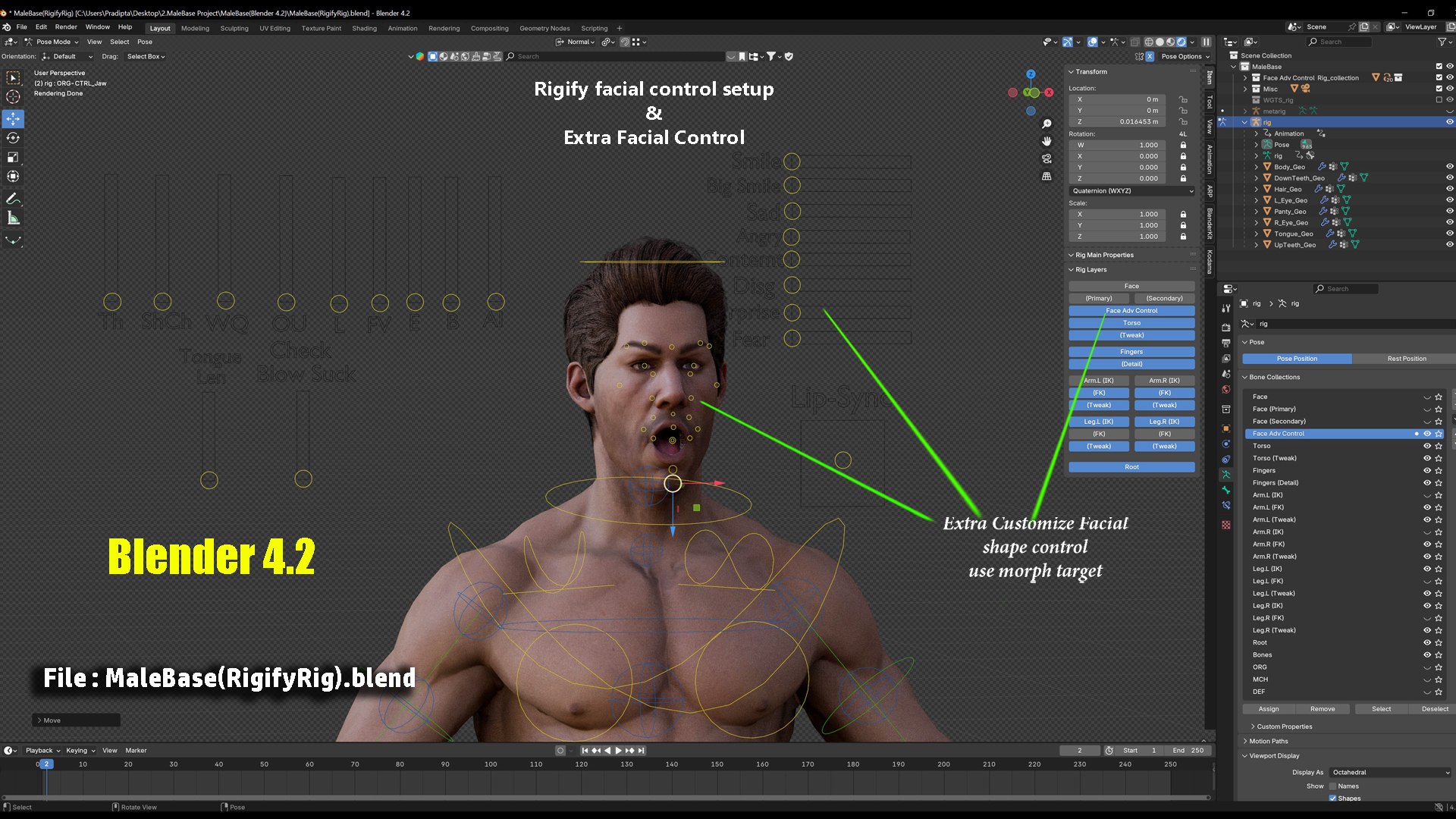Click the zoom magnifier viewport gizmo

[1046, 124]
